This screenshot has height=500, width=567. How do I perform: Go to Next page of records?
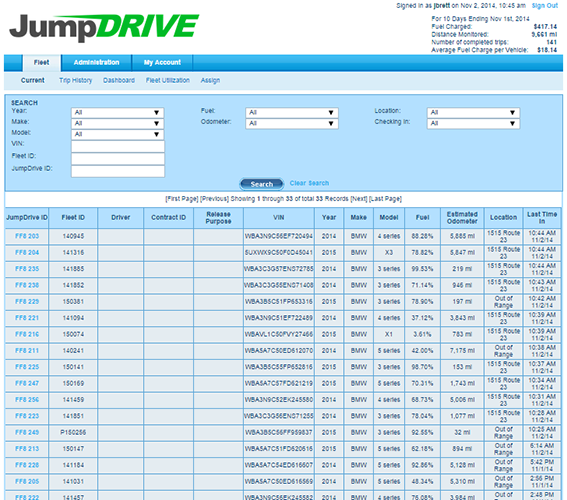point(359,199)
